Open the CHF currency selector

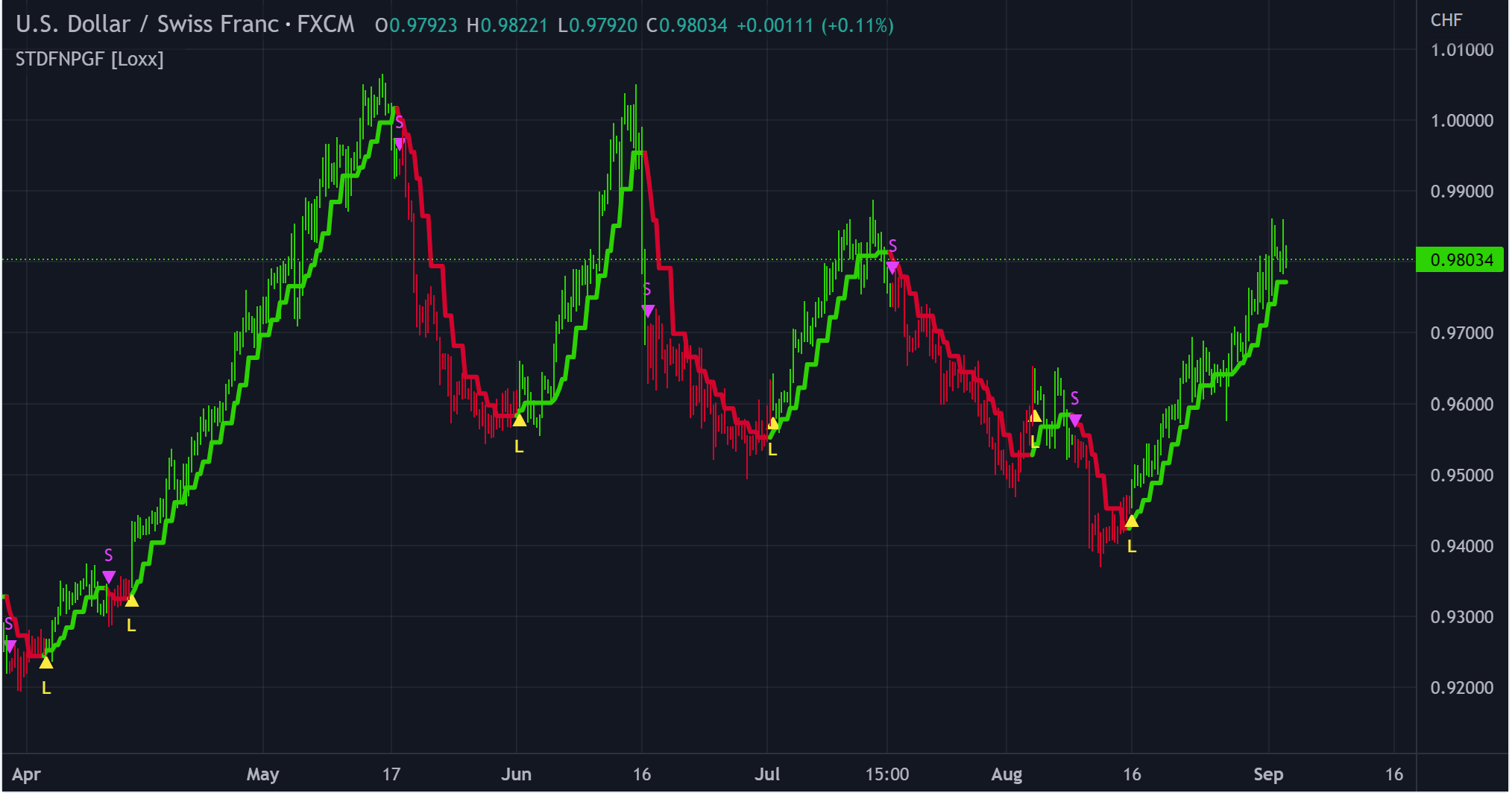(1446, 20)
